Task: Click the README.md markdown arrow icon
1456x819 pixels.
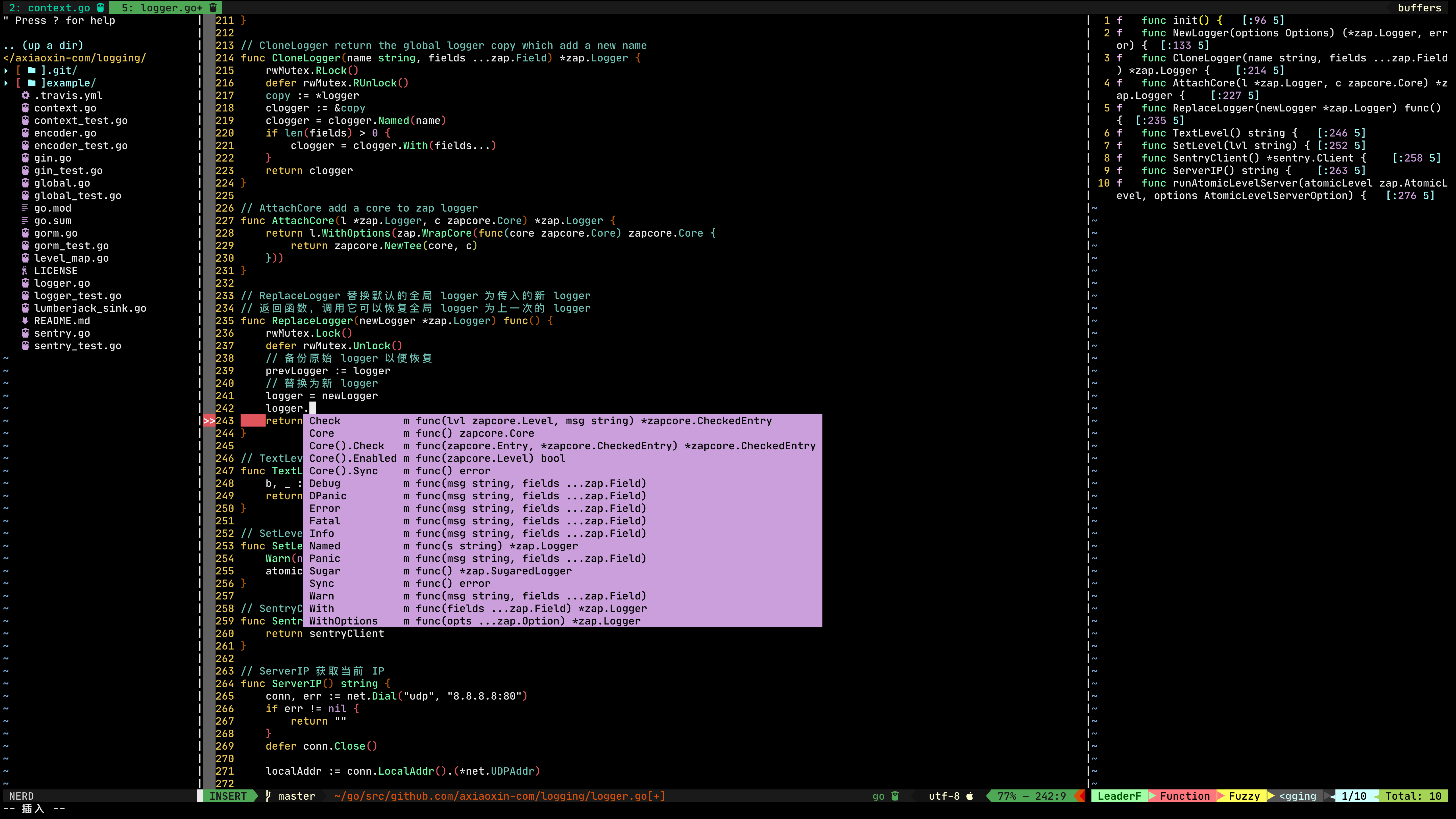Action: pos(25,320)
